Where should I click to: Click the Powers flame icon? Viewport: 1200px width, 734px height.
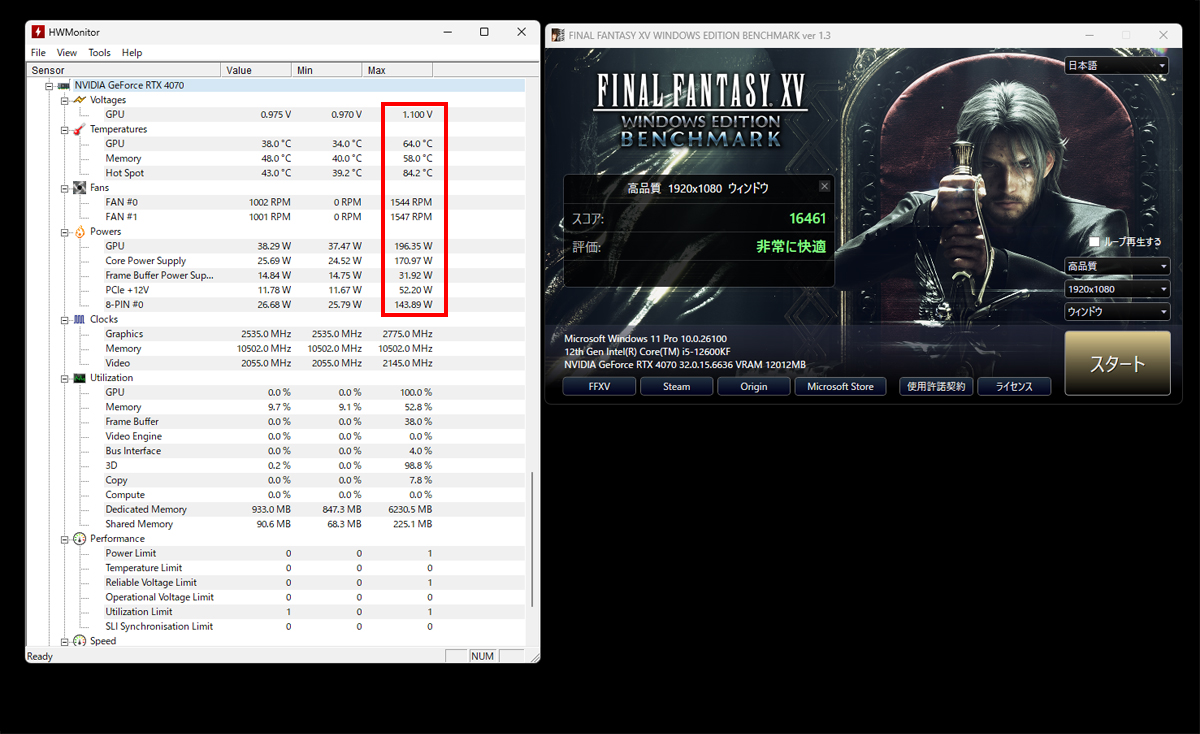(79, 232)
